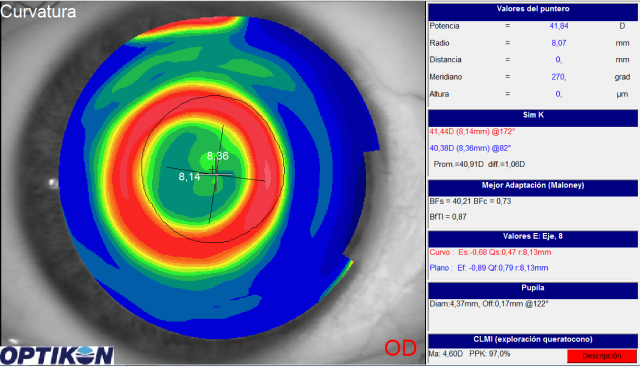
Task: Click the 8,14 radius label on map
Action: 189,177
